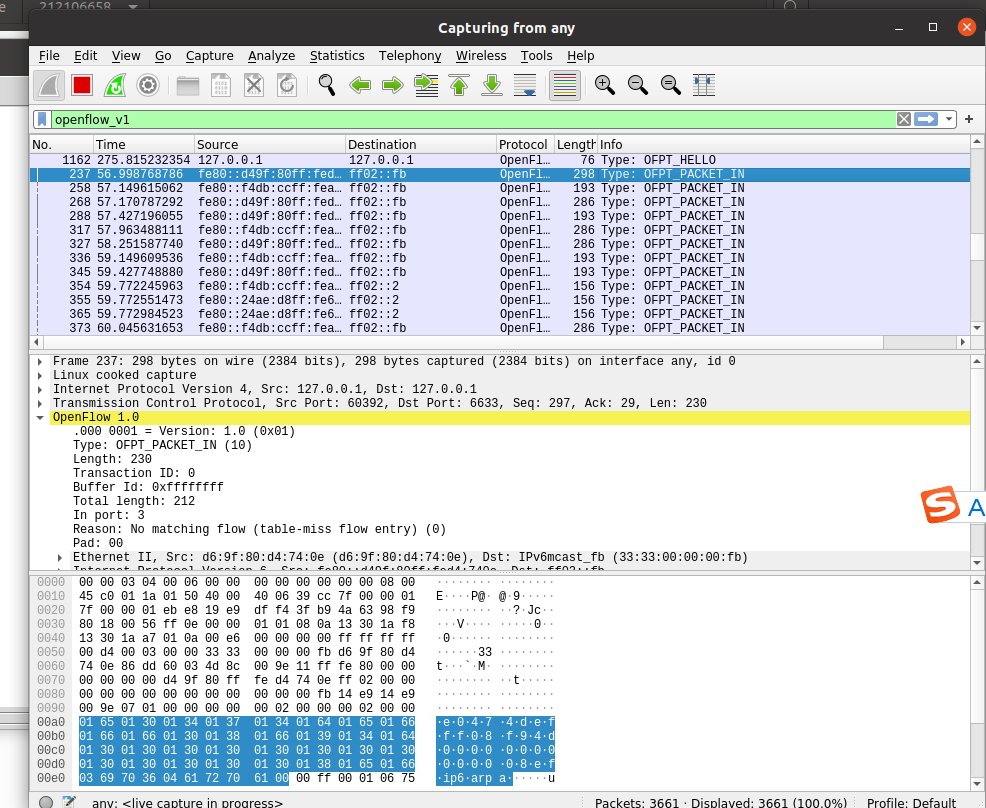Jump to the last packet icon
The height and width of the screenshot is (808, 986).
click(492, 85)
